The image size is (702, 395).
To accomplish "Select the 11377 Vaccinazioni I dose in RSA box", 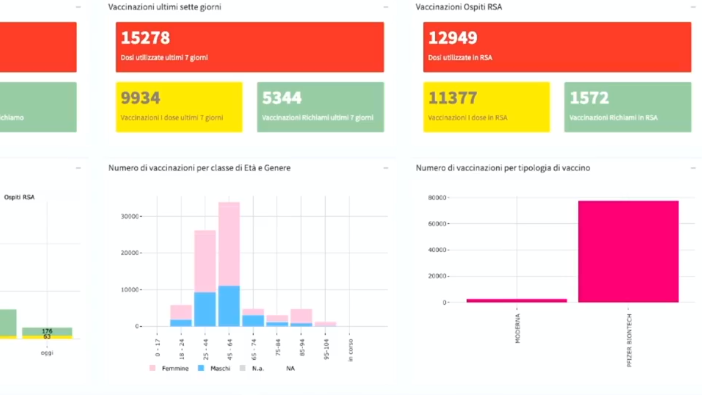I will pyautogui.click(x=487, y=107).
